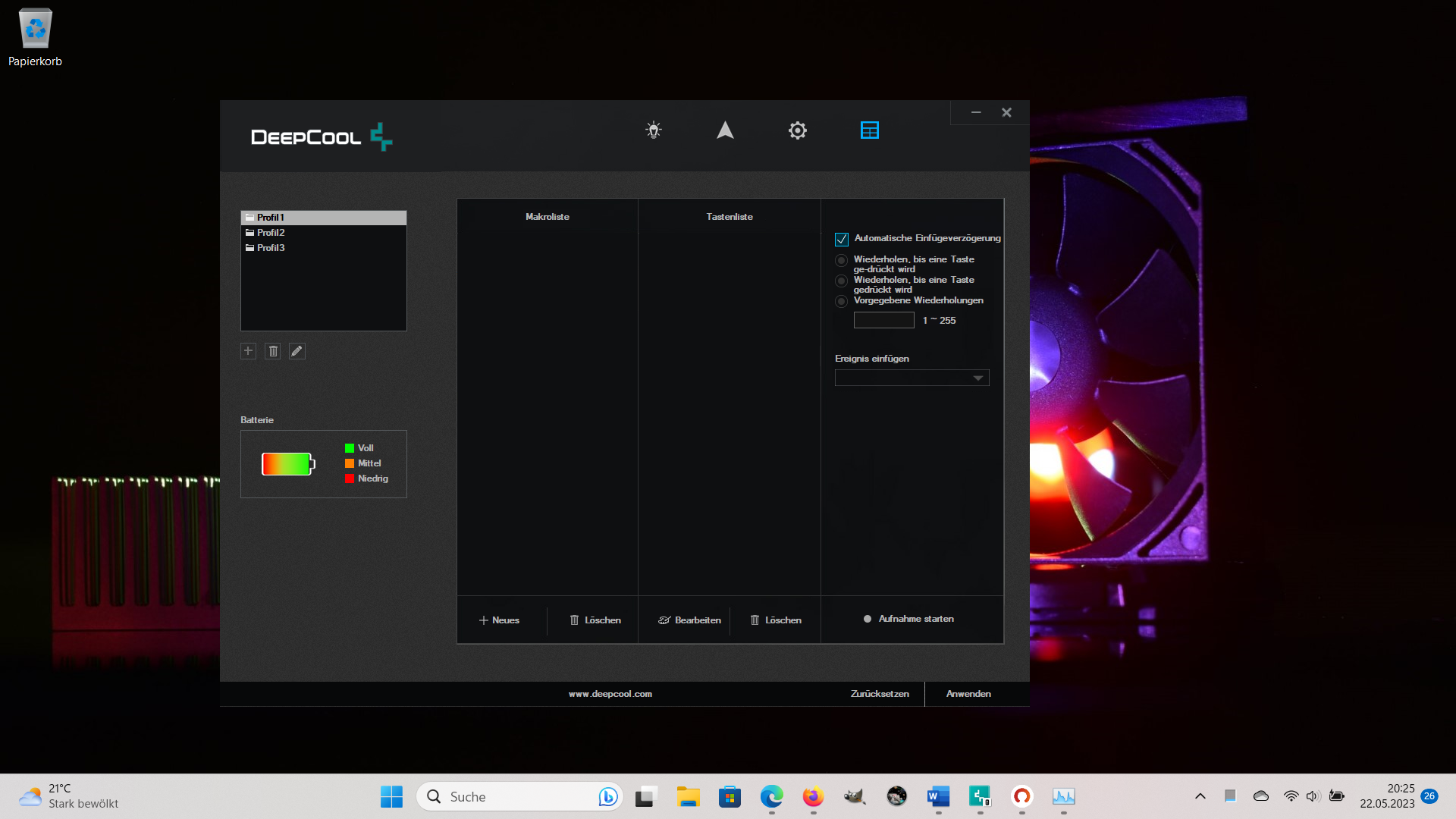Select Vorgegebene Wiederholungen radio option
Screen dimensions: 1456x819
pos(841,302)
